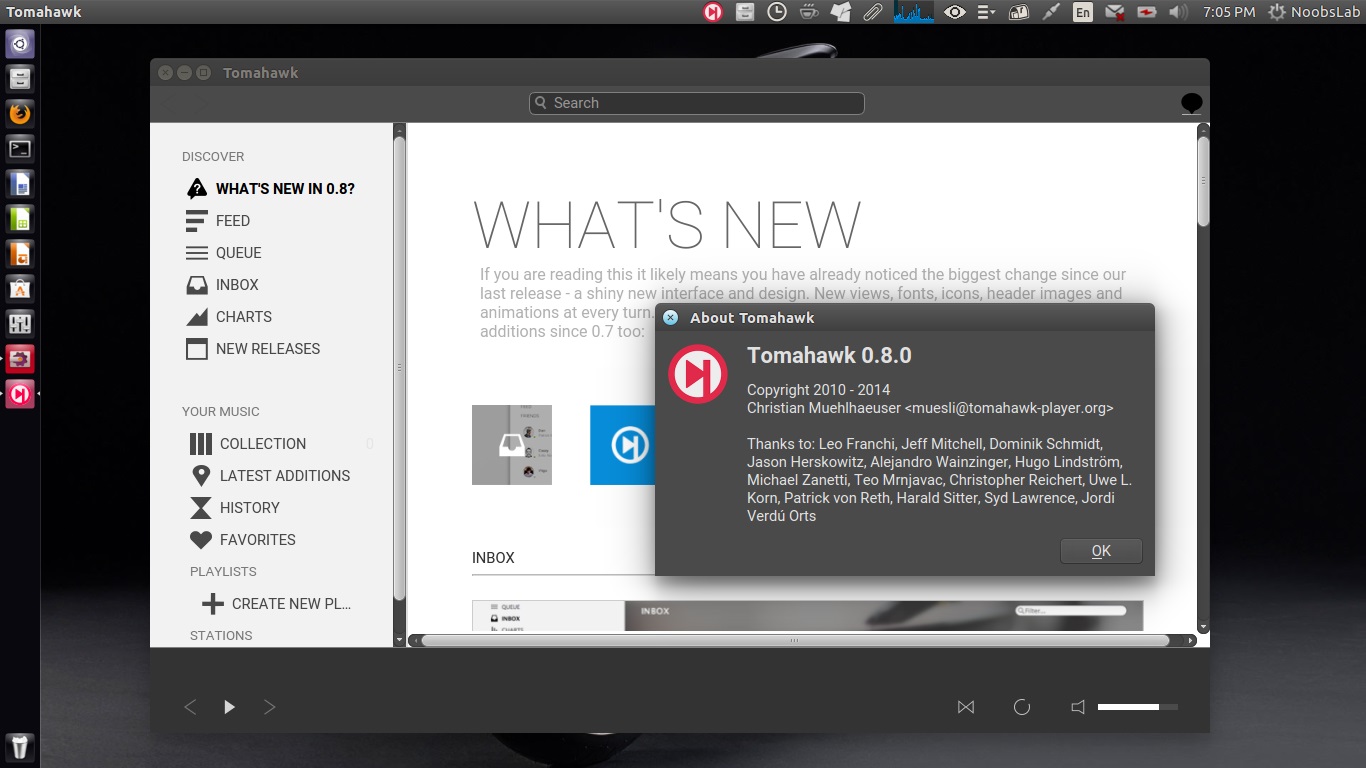Toggle shuffle mode

point(966,707)
